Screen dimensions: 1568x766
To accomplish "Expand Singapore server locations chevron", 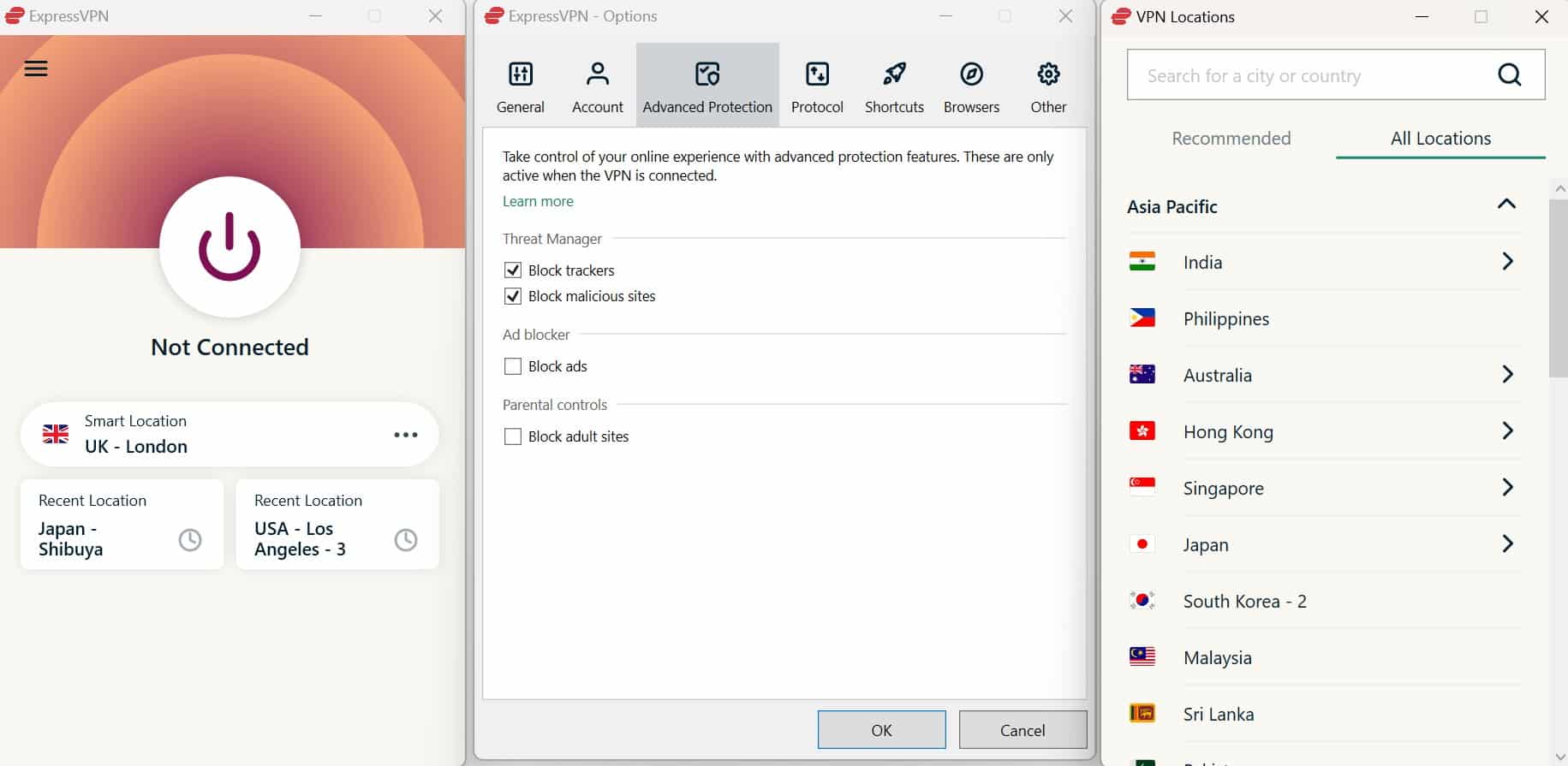I will point(1508,487).
